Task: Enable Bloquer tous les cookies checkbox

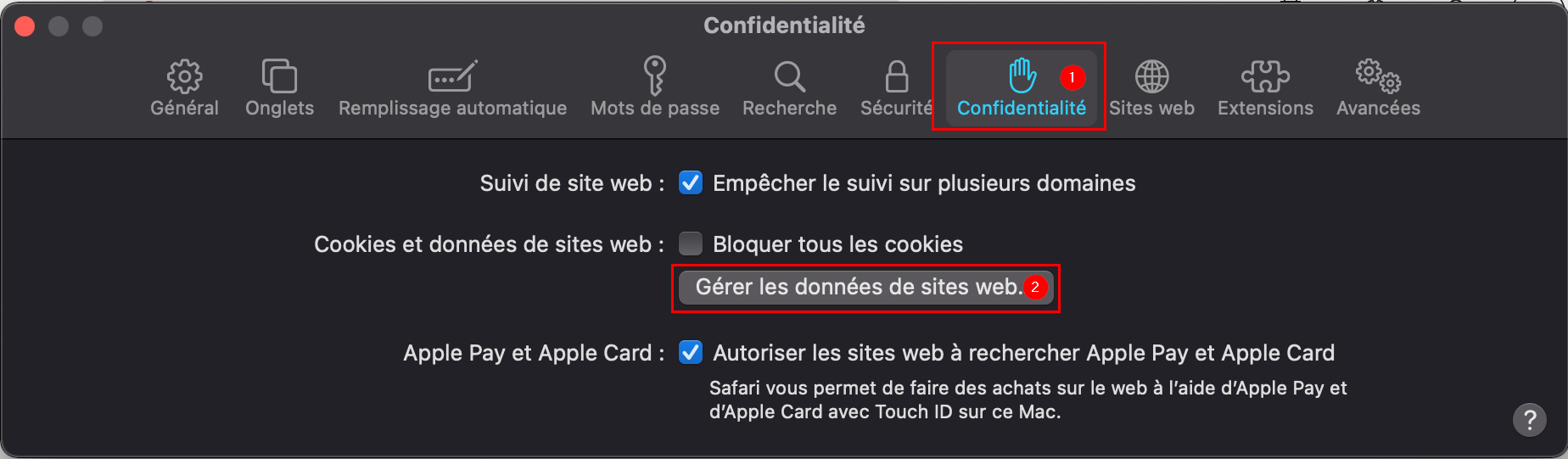Action: coord(691,243)
